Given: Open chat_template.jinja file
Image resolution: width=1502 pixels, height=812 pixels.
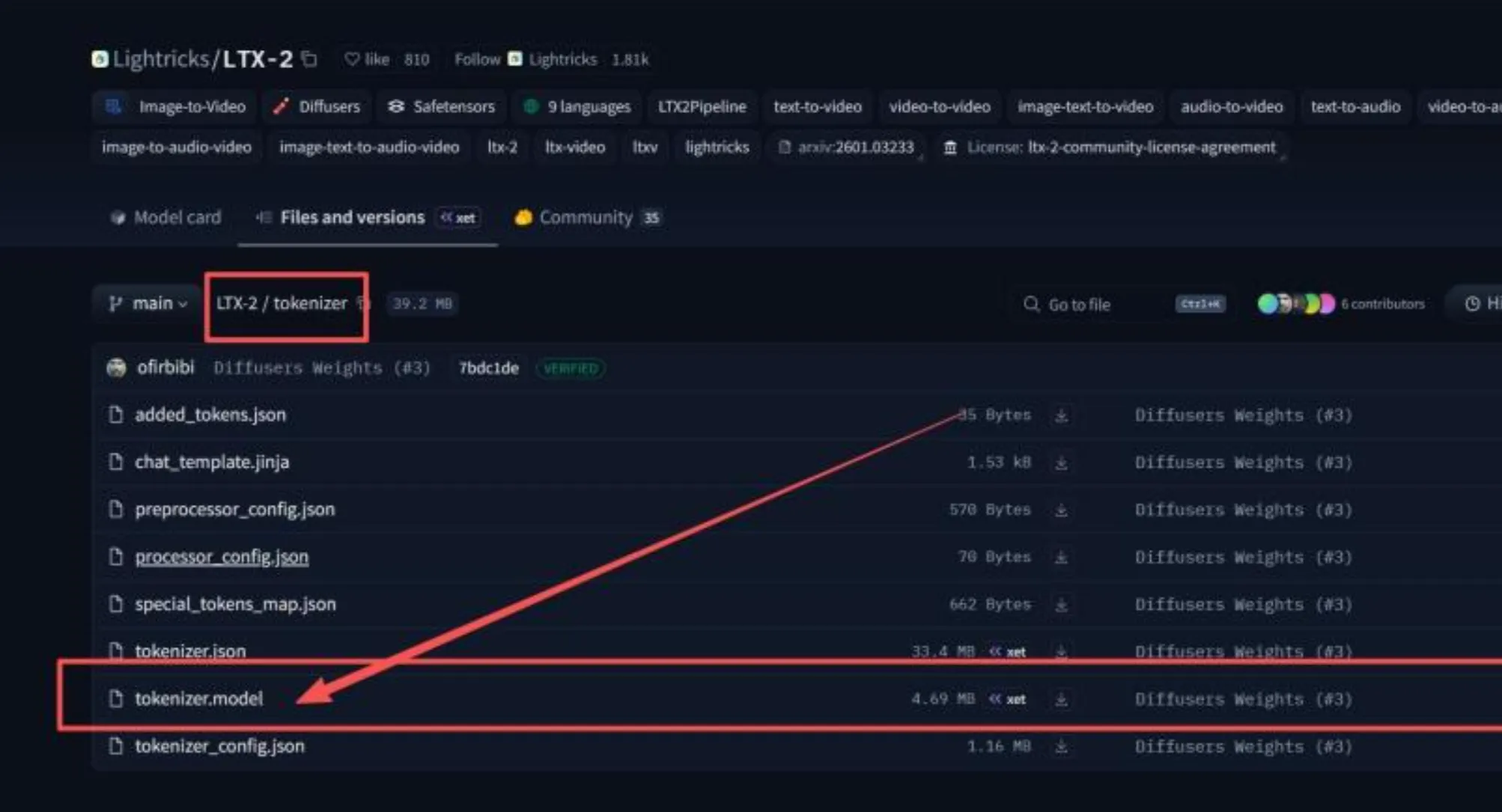Looking at the screenshot, I should (x=212, y=462).
